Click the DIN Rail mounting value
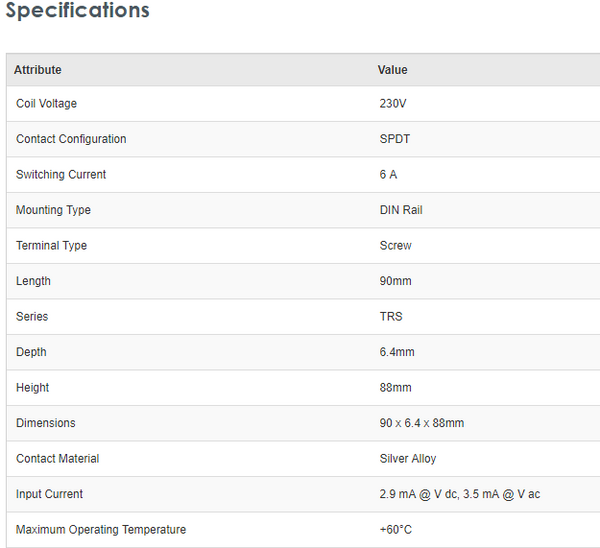Image resolution: width=600 pixels, height=548 pixels. click(400, 210)
